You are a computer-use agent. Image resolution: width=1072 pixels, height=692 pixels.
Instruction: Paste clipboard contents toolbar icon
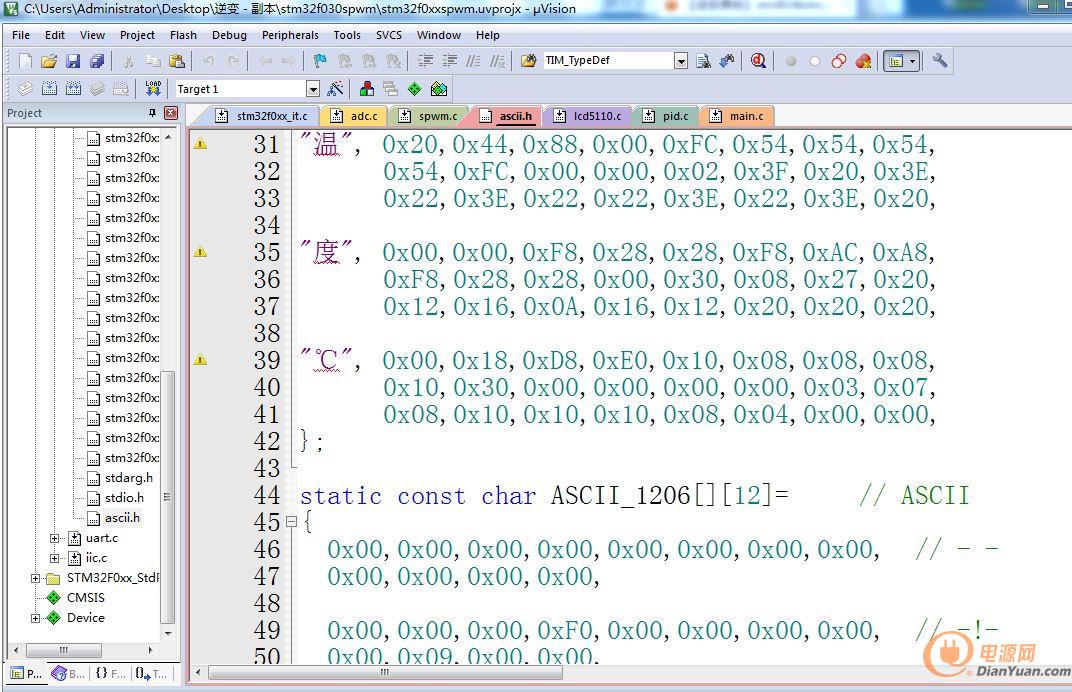coord(177,61)
